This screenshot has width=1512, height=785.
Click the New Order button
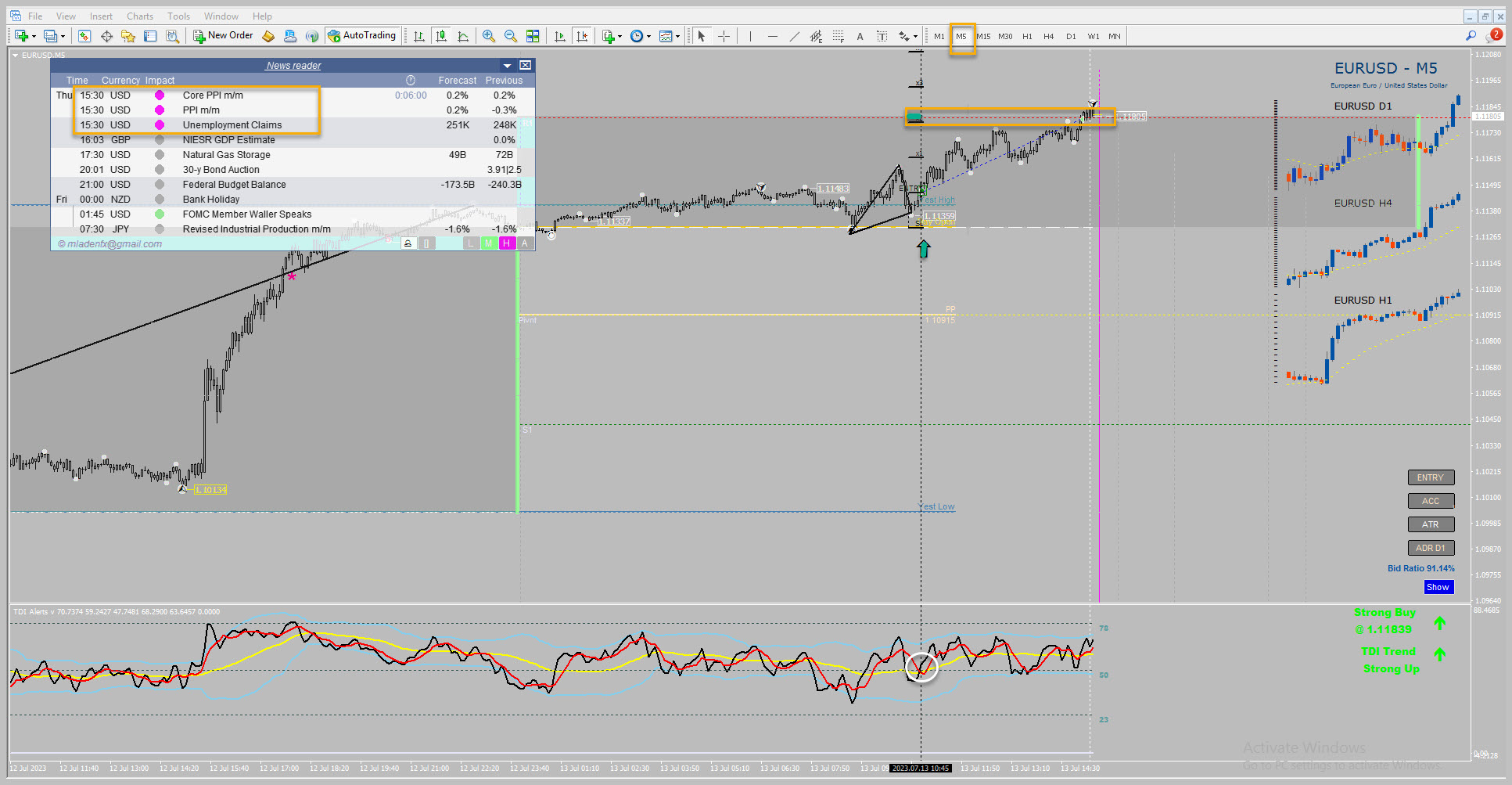pyautogui.click(x=223, y=35)
